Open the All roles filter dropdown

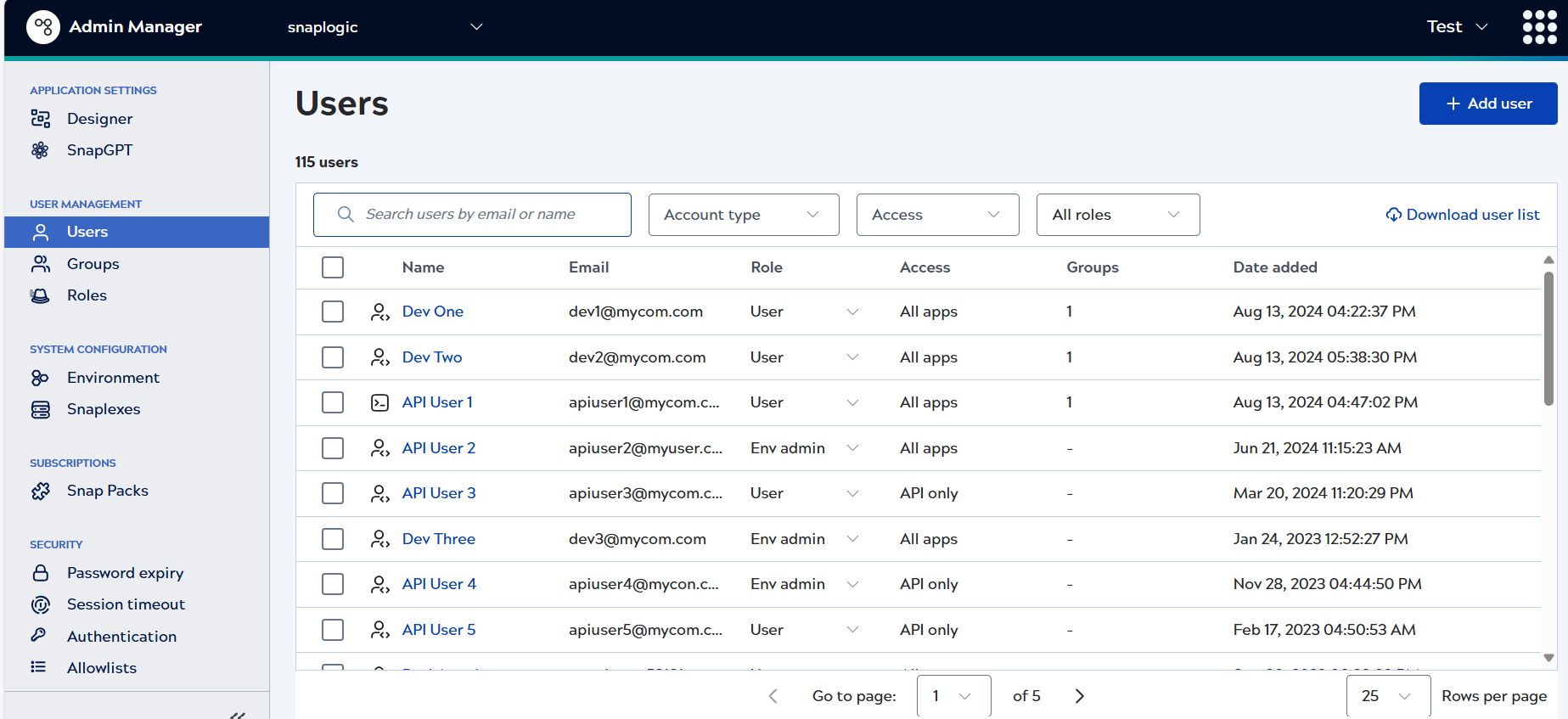coord(1117,215)
